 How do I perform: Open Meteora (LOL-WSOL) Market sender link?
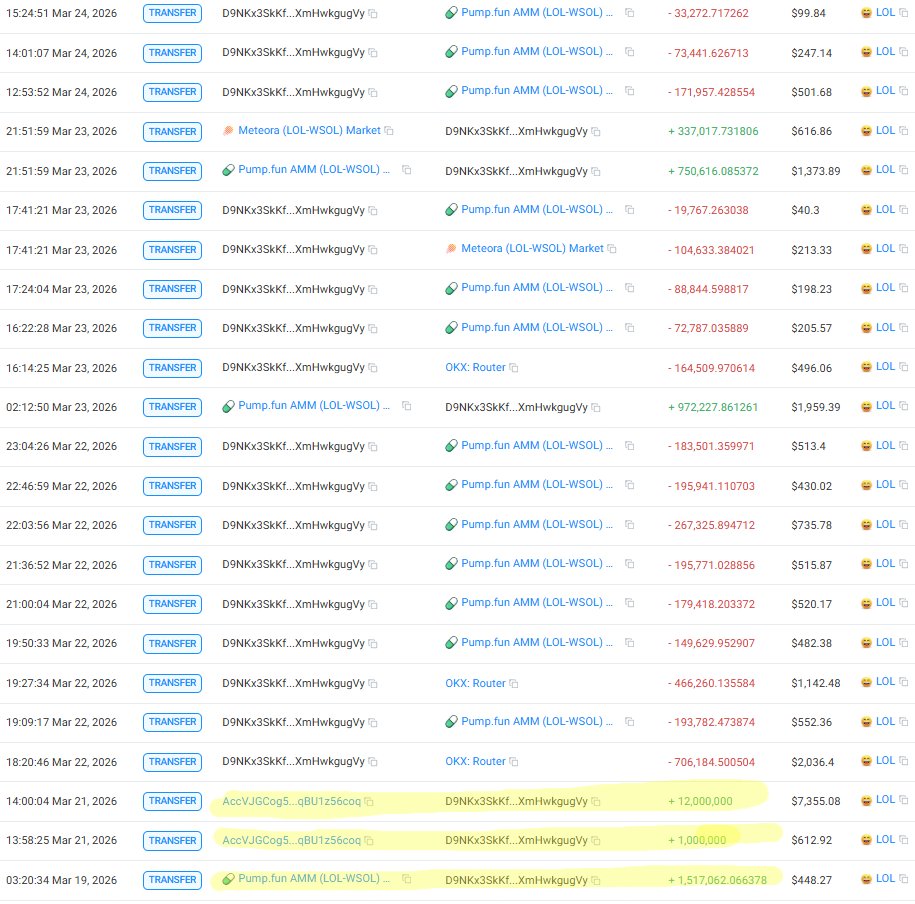[x=309, y=131]
